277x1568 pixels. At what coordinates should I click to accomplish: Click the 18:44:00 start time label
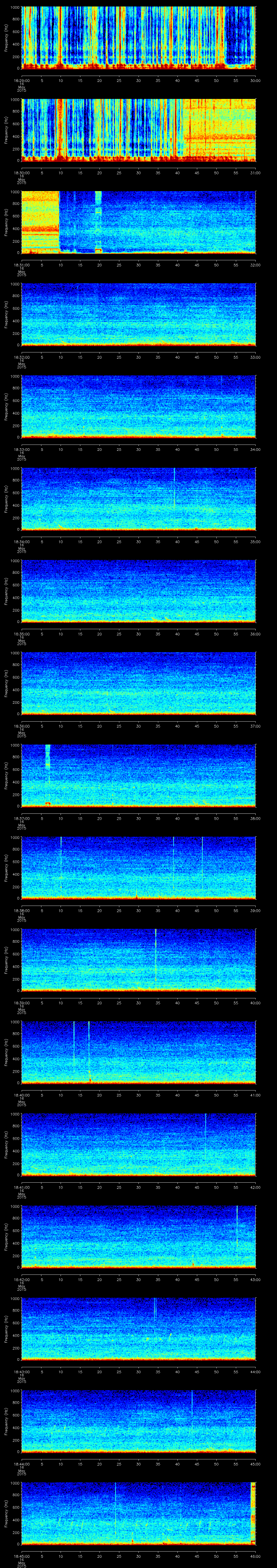click(21, 1464)
